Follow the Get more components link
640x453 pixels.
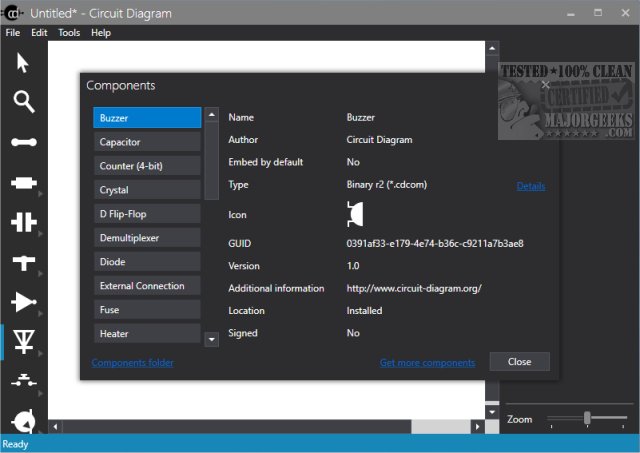click(427, 362)
